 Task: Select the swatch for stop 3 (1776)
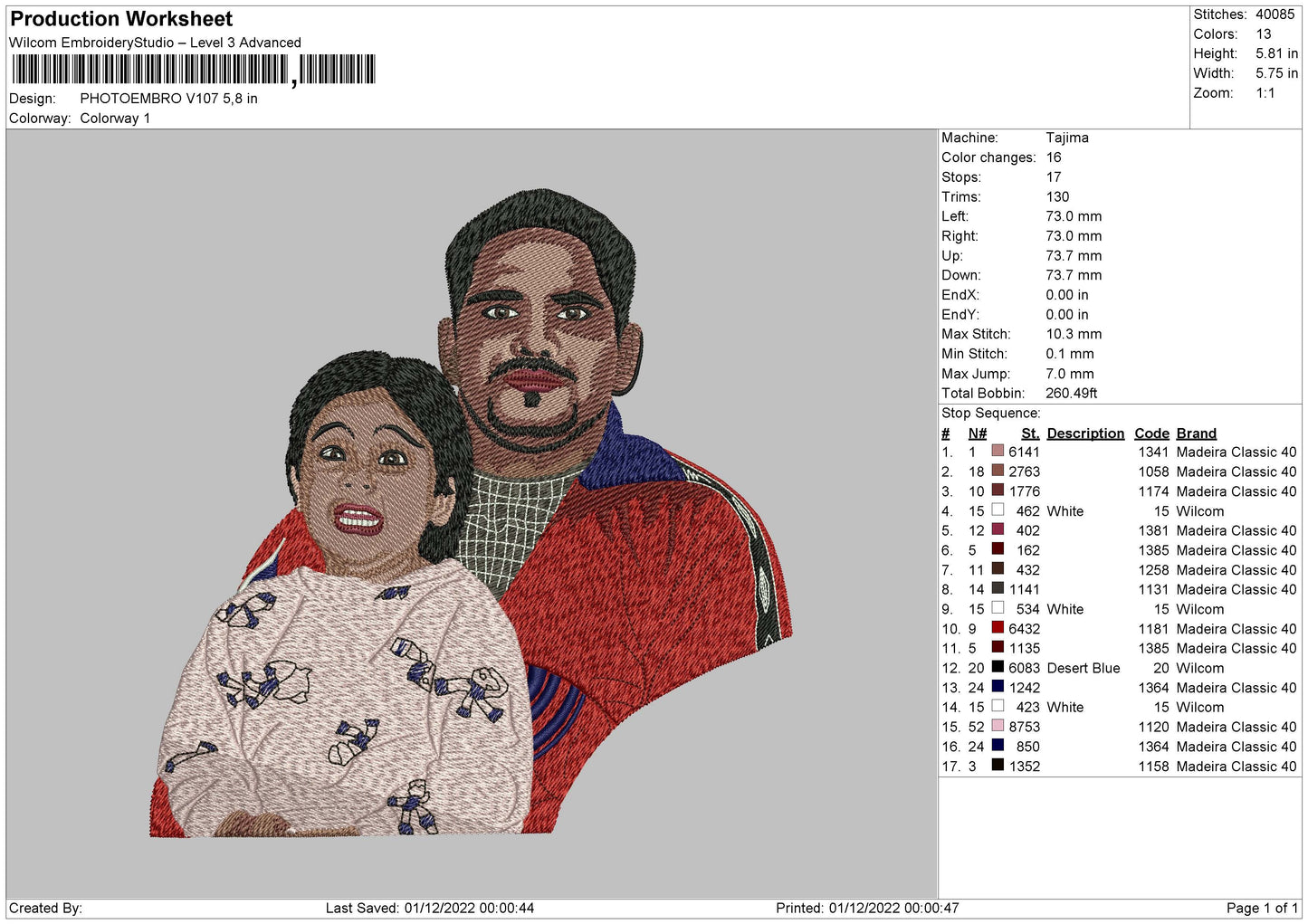[x=998, y=491]
